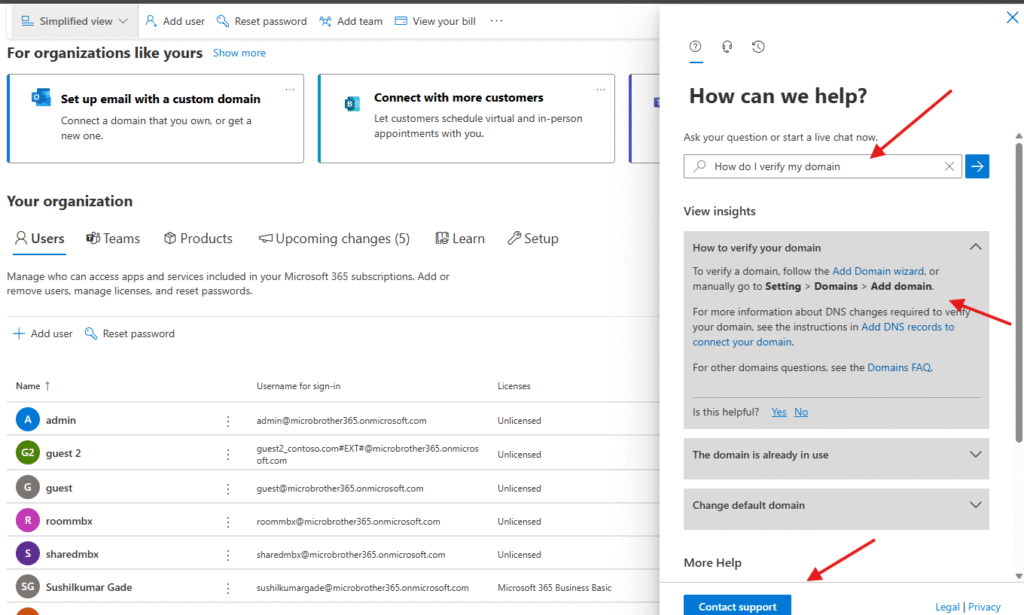This screenshot has height=615, width=1024.
Task: Click the toolbar ellipsis for more commands
Action: point(497,21)
